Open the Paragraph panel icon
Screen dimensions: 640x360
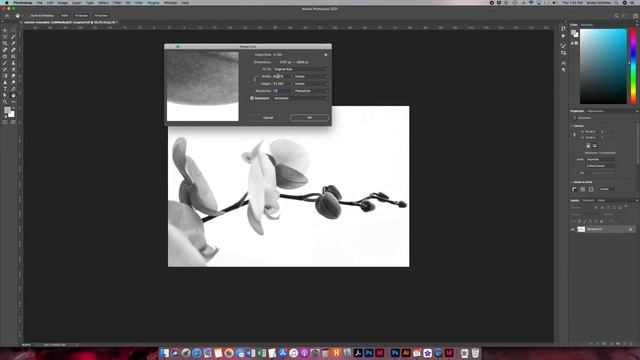click(x=564, y=70)
